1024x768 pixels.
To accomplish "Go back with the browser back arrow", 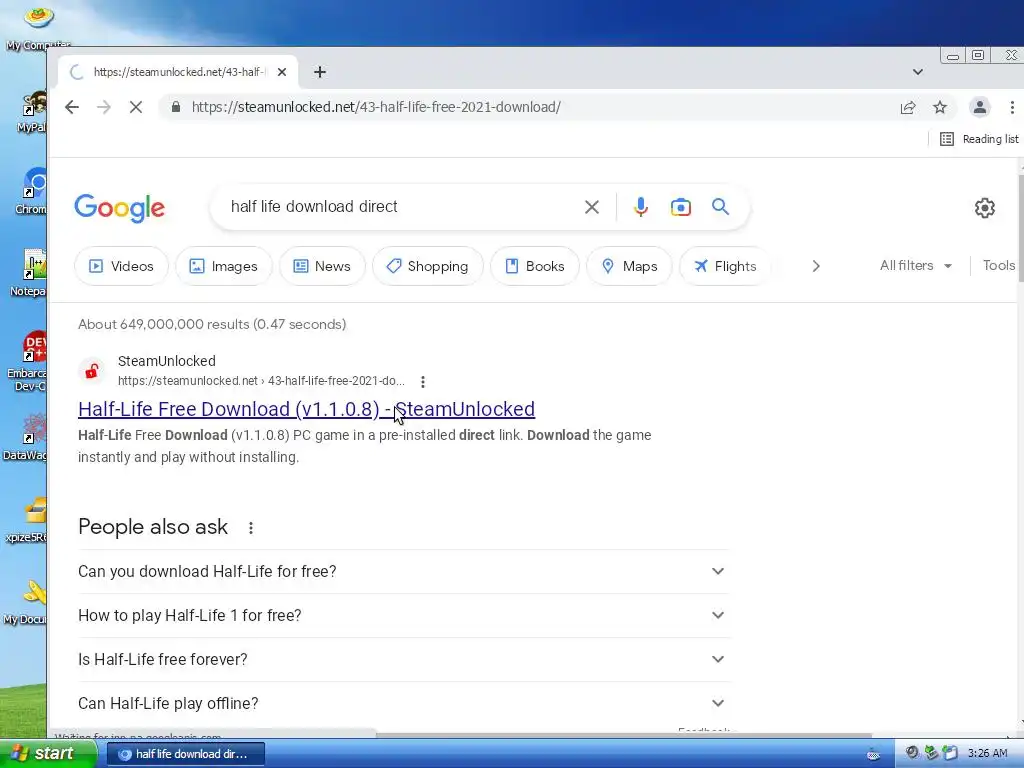I will (72, 107).
